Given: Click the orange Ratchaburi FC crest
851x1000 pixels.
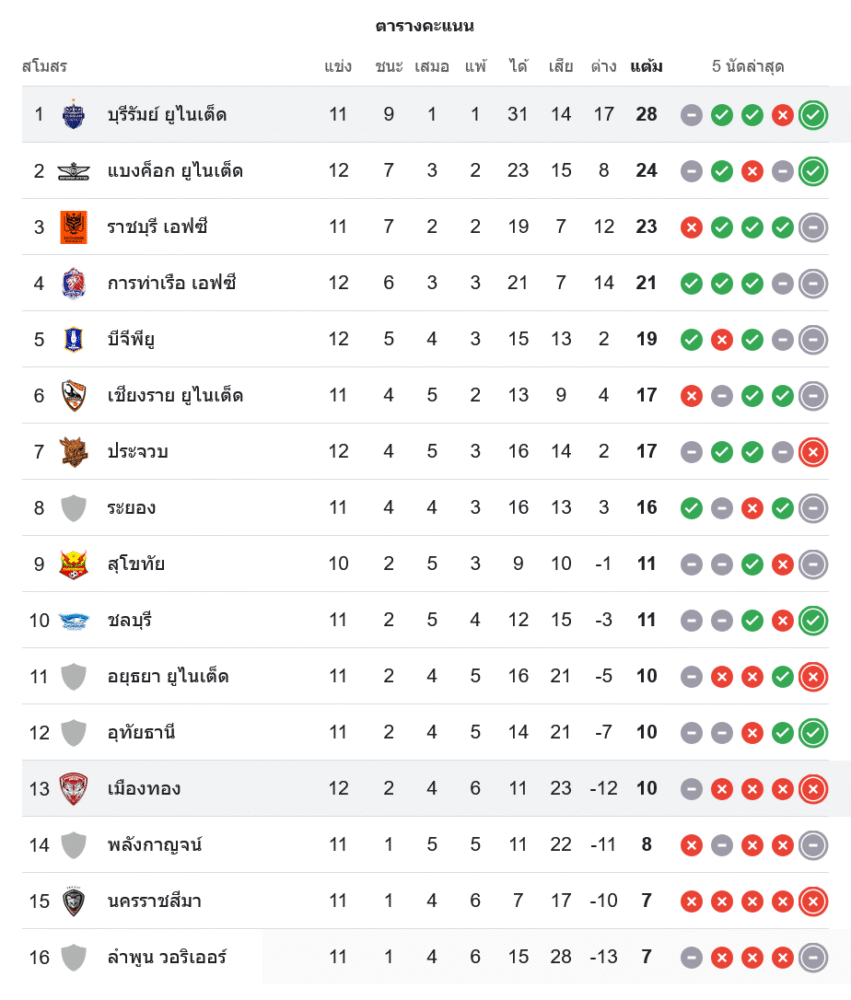Looking at the screenshot, I should [73, 227].
